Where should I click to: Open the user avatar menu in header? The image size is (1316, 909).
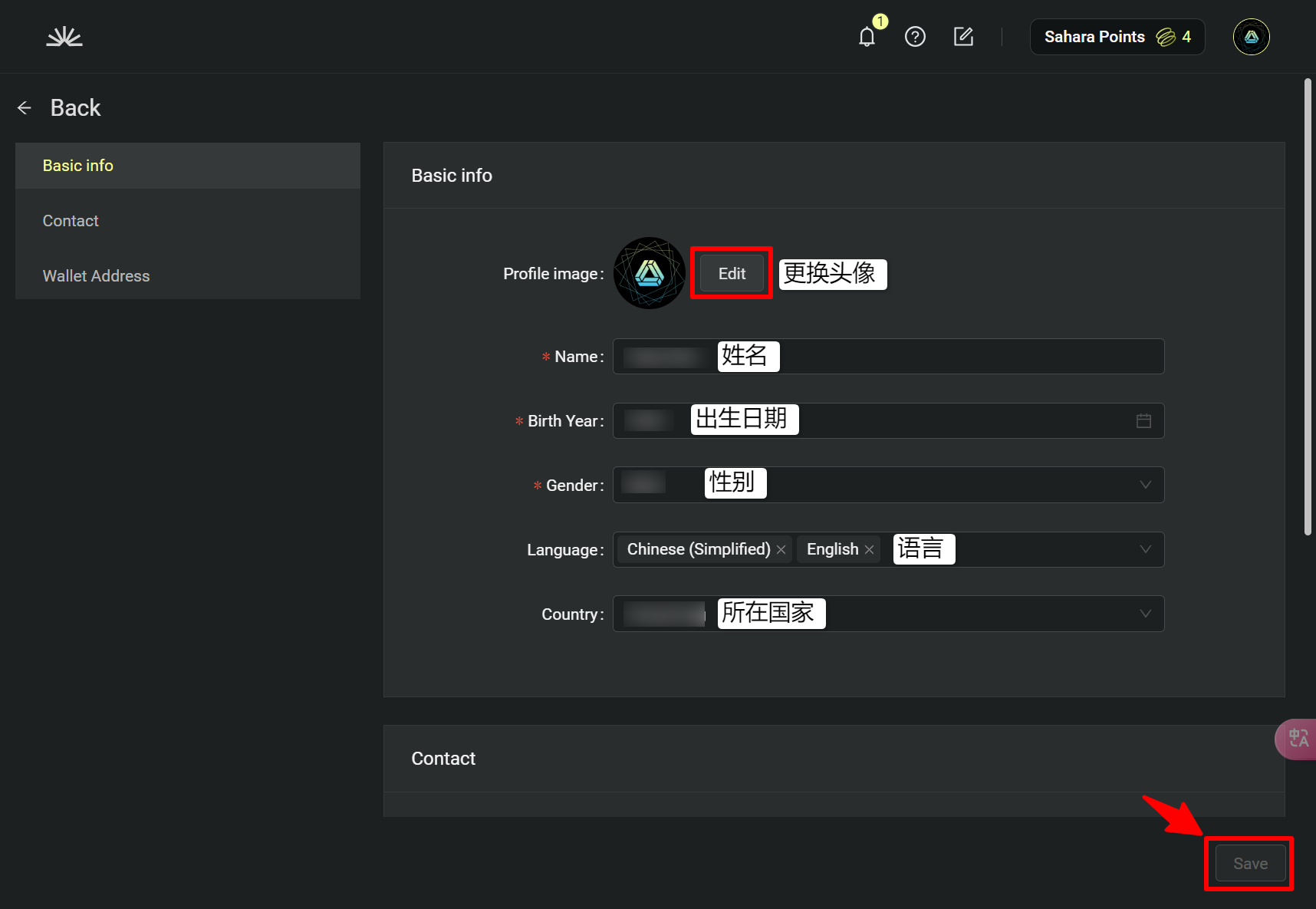(1251, 37)
